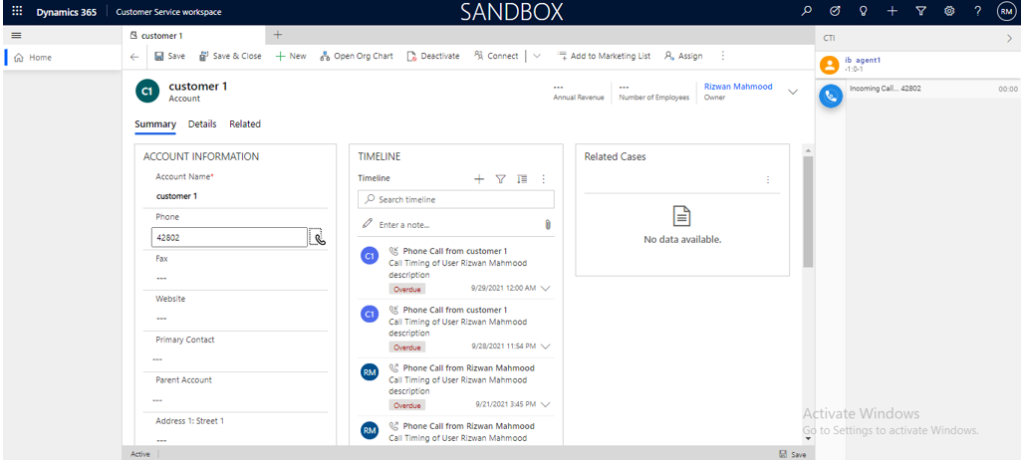The width and height of the screenshot is (1024, 460).
Task: Open the task flow target icon in top bar
Action: pyautogui.click(x=835, y=11)
